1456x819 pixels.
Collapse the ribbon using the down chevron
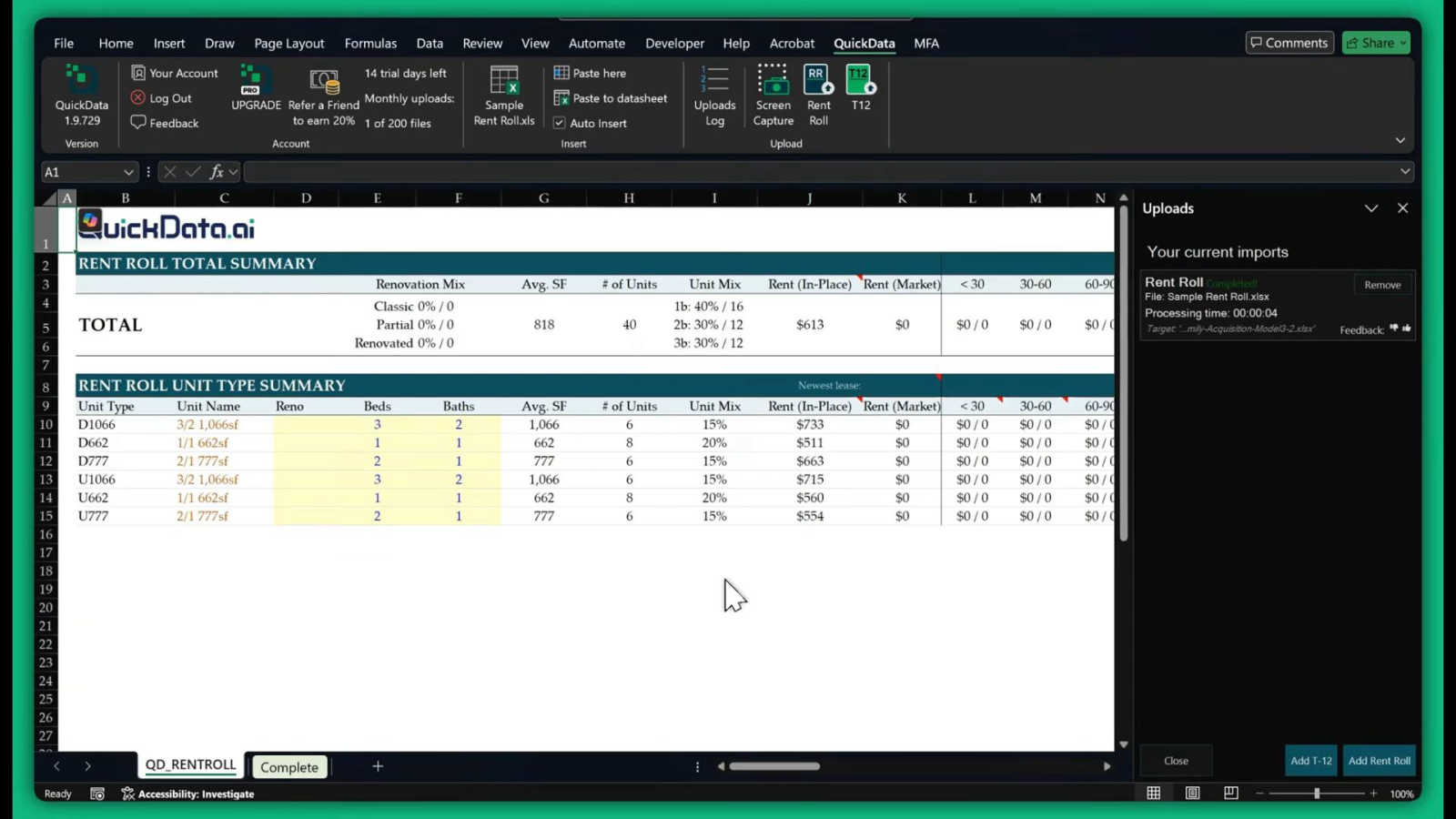tap(1400, 140)
